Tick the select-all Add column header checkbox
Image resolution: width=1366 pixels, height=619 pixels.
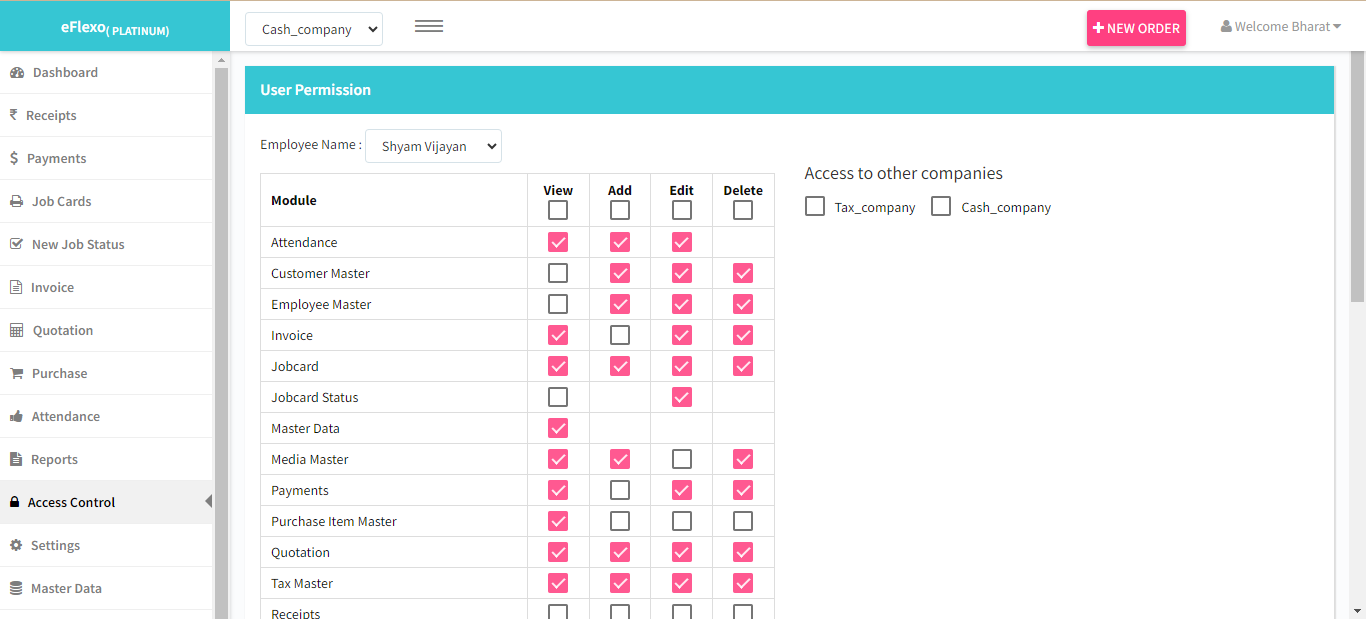click(620, 210)
